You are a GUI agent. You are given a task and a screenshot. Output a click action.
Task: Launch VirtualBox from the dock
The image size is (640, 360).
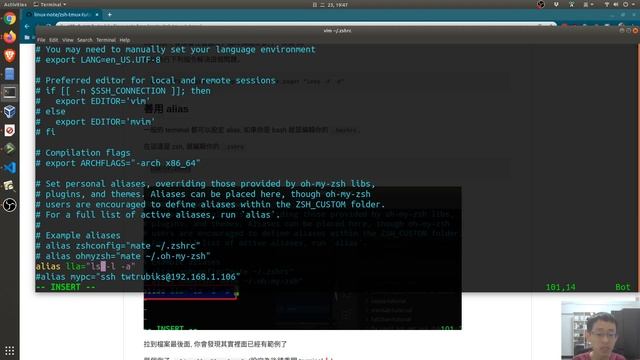(x=10, y=111)
